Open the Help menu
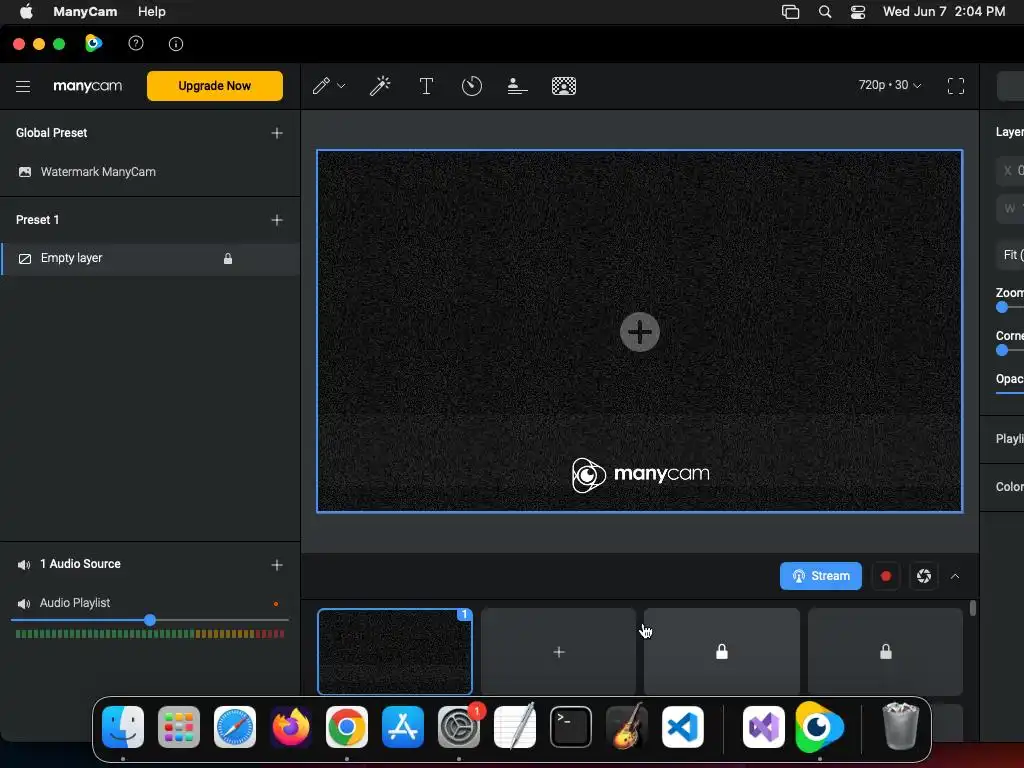 pos(152,12)
